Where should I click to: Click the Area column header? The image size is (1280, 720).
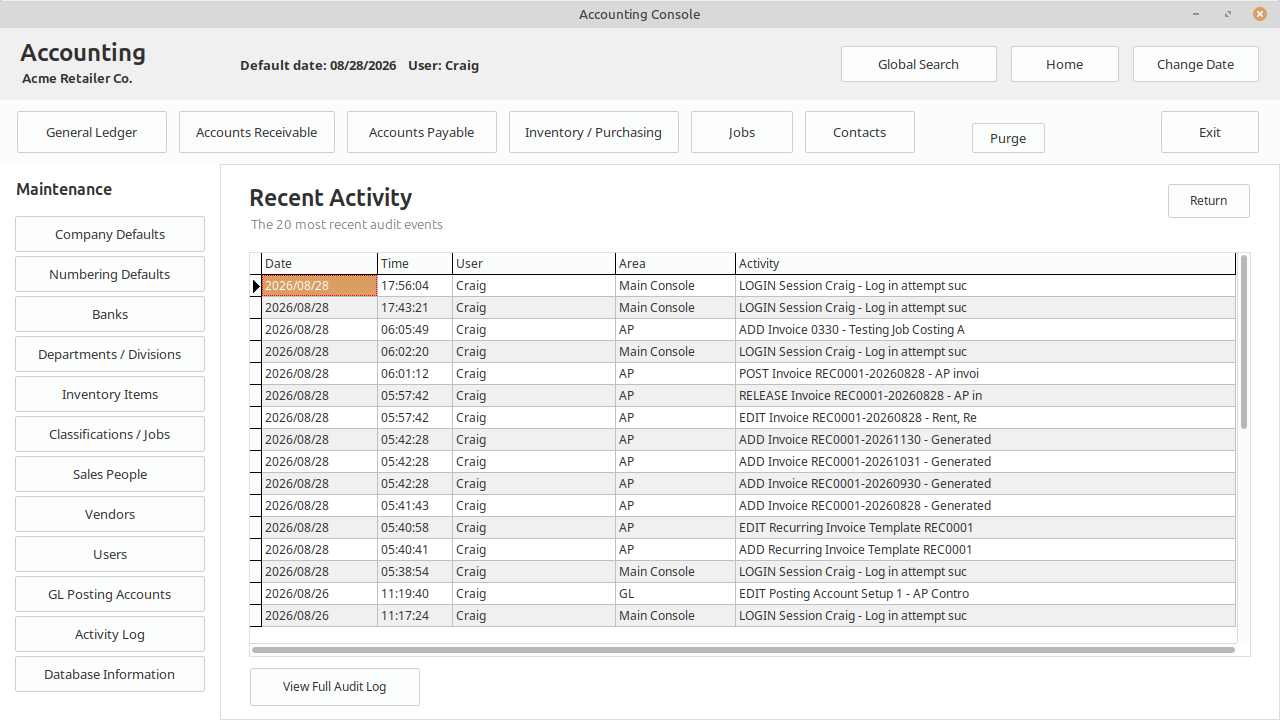point(675,263)
